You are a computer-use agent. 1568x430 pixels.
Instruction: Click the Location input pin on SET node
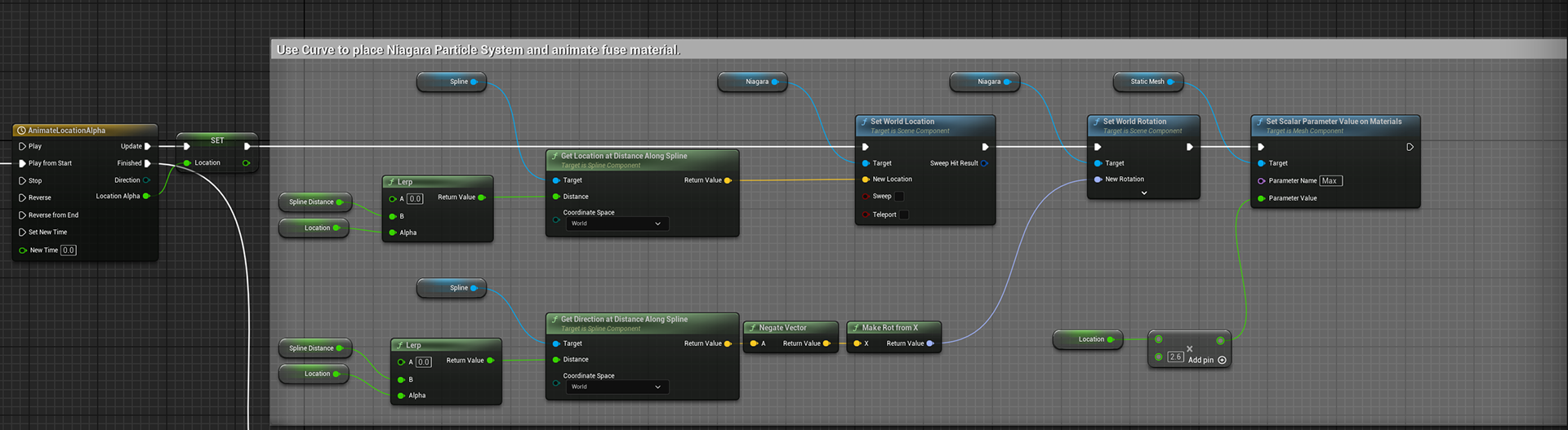(187, 163)
